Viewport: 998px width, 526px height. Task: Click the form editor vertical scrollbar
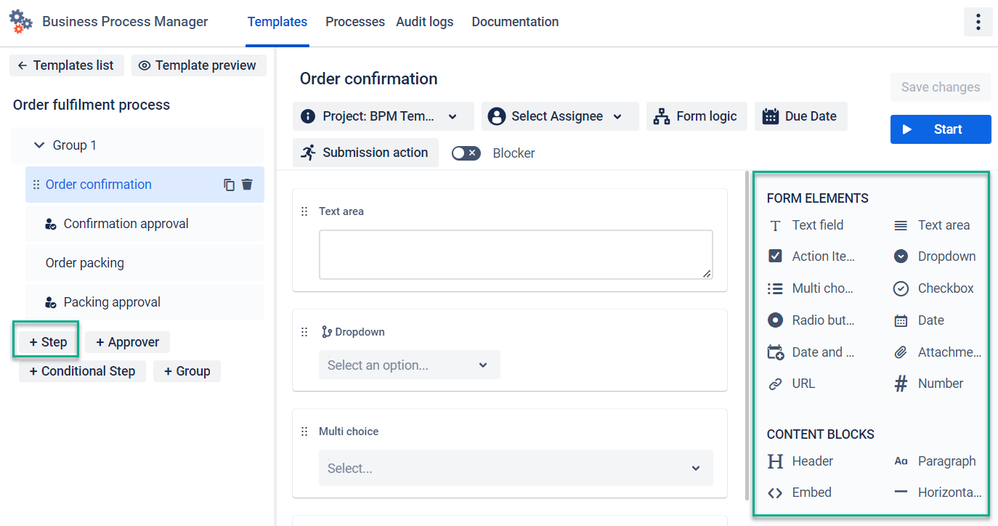click(x=747, y=336)
